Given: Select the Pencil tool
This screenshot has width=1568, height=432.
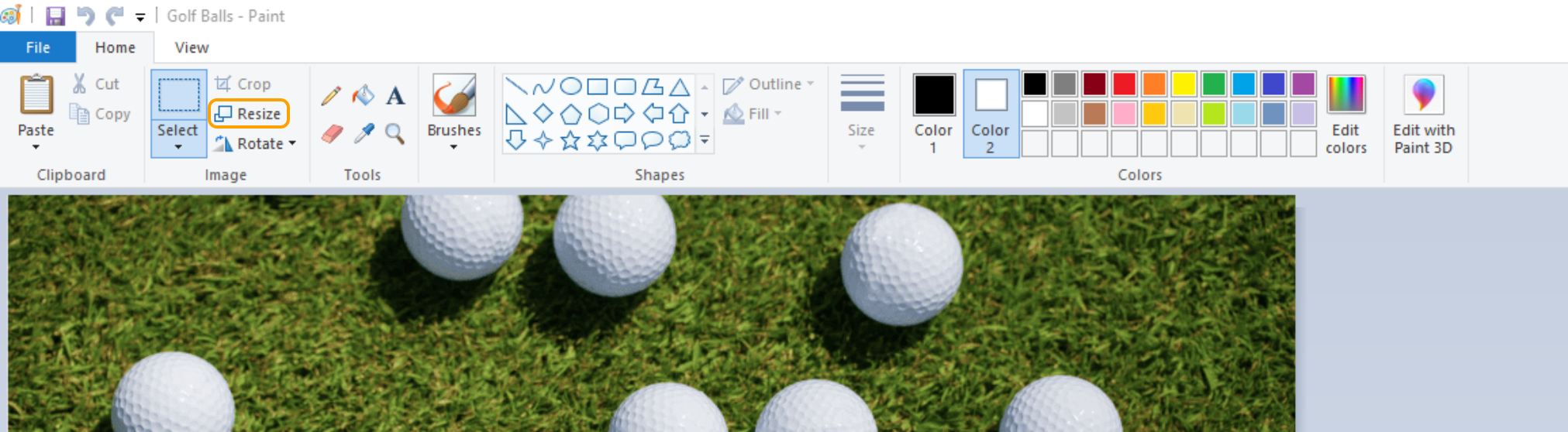Looking at the screenshot, I should pos(331,96).
